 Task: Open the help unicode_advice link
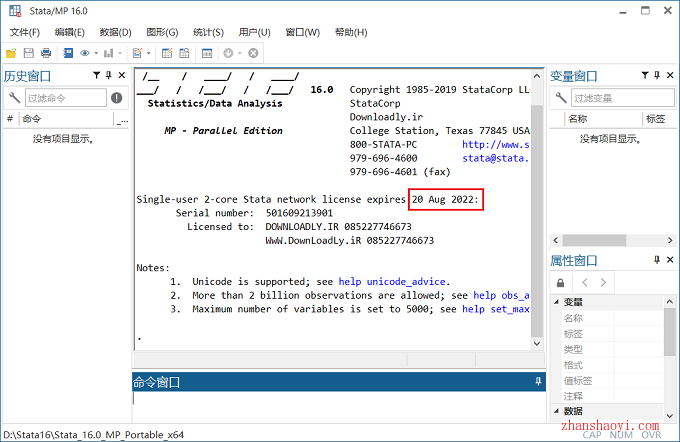click(x=392, y=282)
